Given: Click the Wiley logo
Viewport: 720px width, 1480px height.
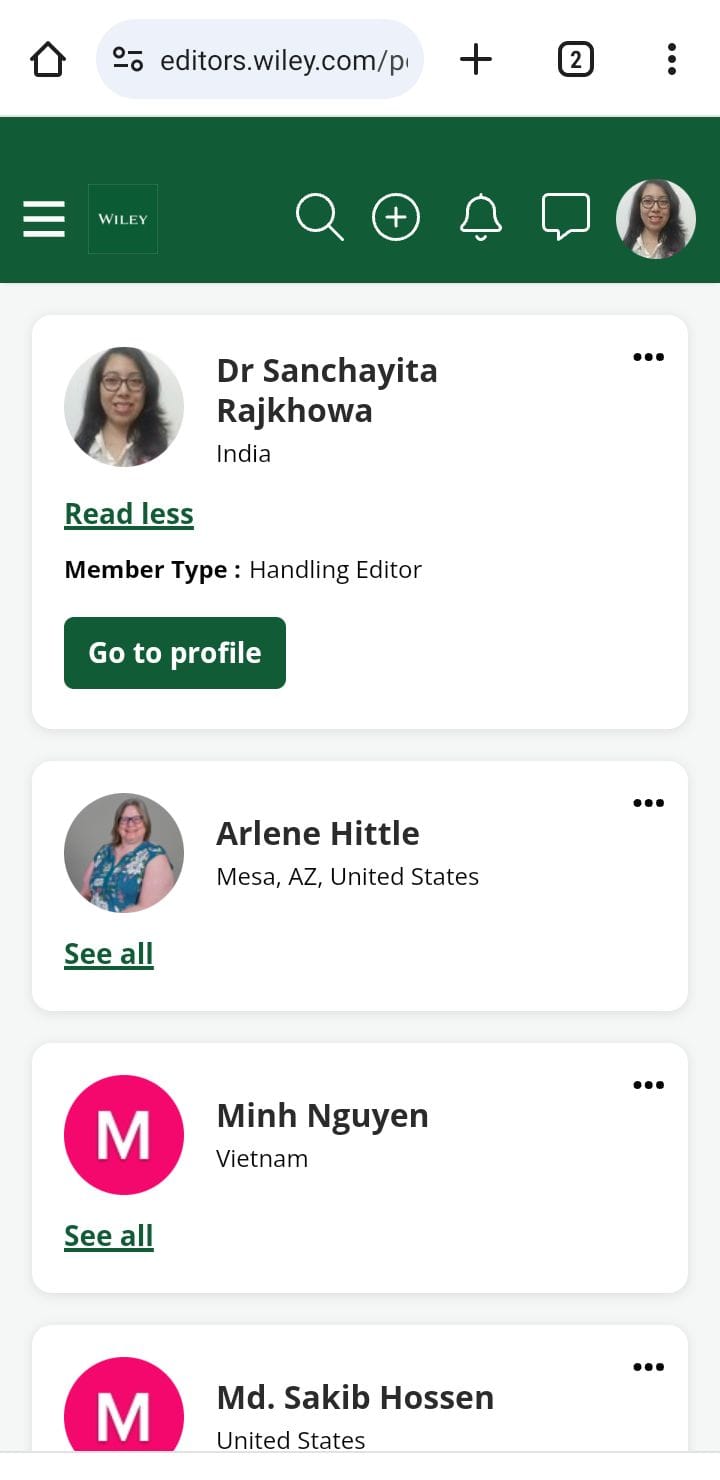Looking at the screenshot, I should tap(123, 219).
